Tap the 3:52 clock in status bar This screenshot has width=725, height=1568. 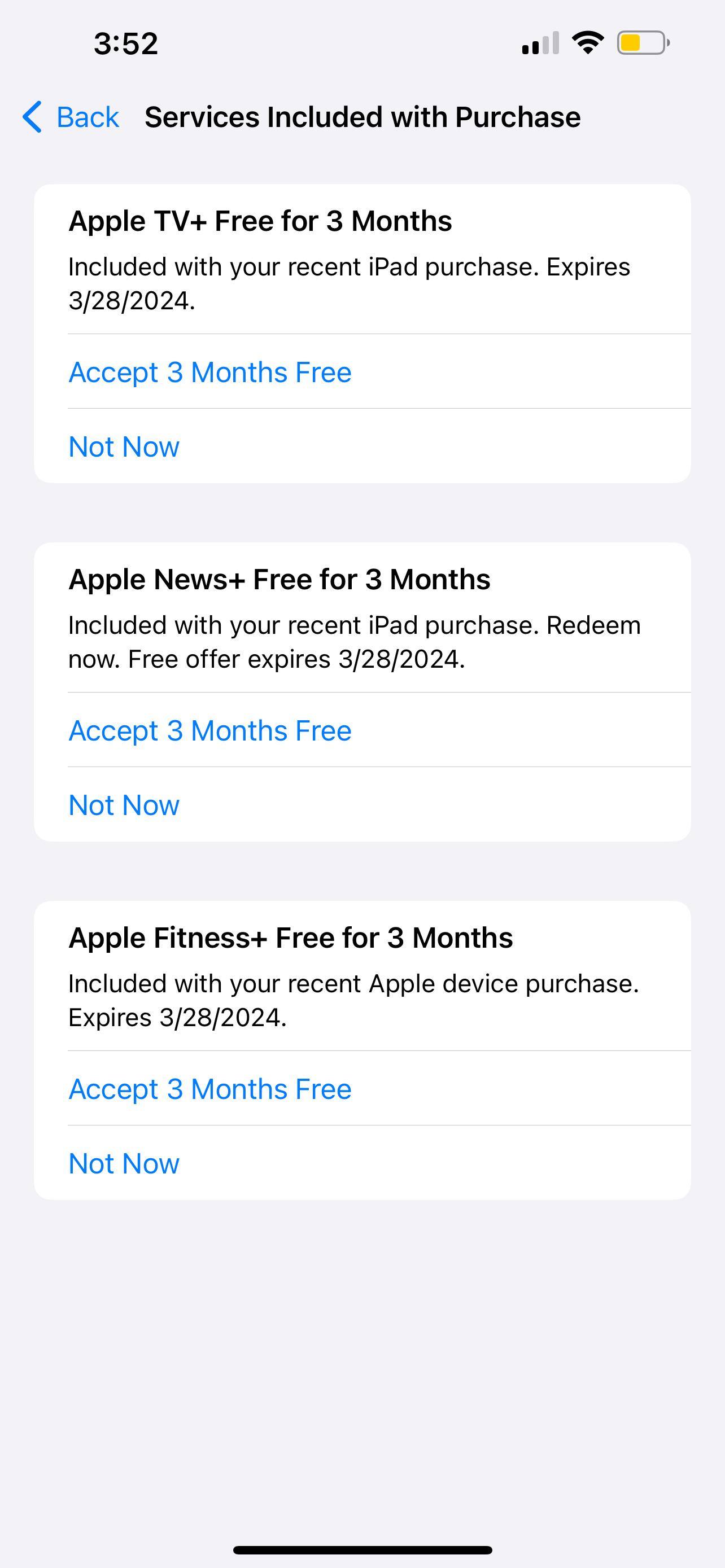126,43
